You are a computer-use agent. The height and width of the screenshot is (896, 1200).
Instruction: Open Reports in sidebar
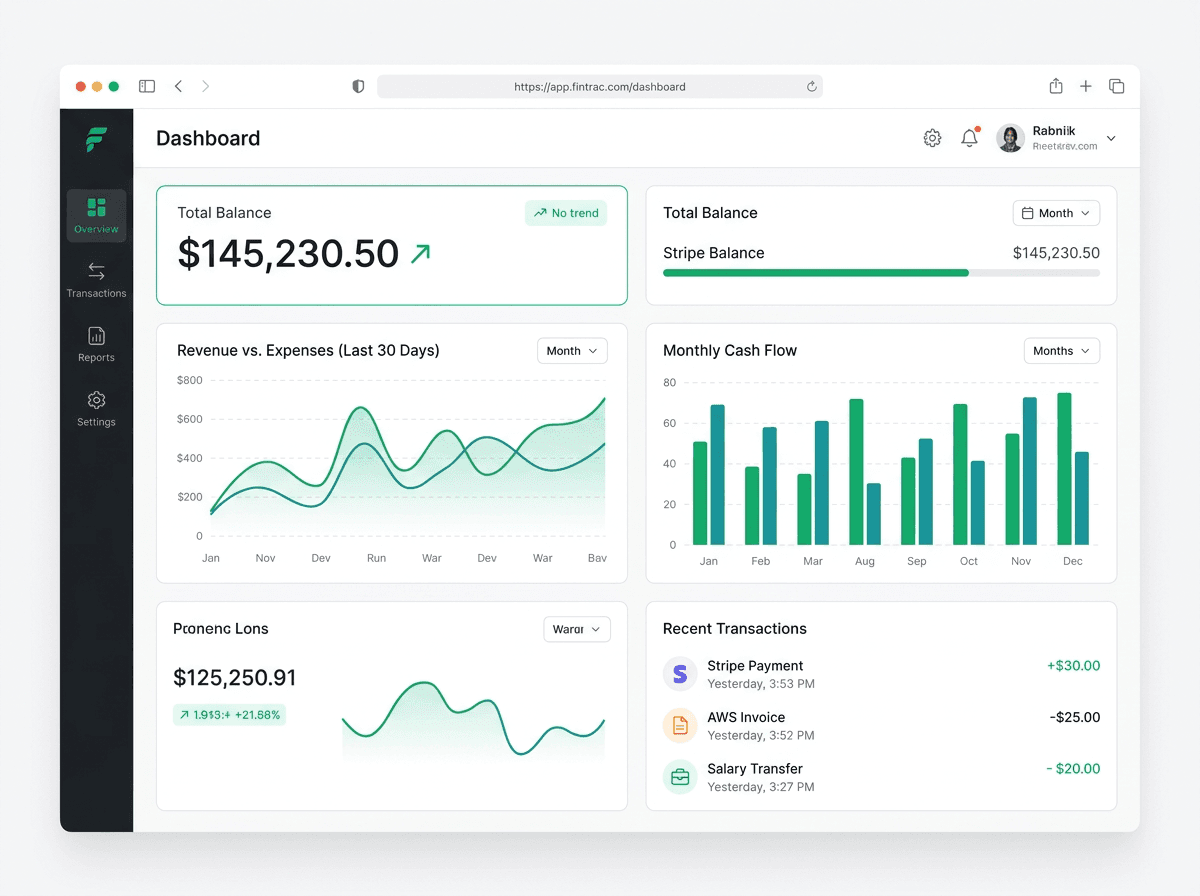pyautogui.click(x=96, y=344)
